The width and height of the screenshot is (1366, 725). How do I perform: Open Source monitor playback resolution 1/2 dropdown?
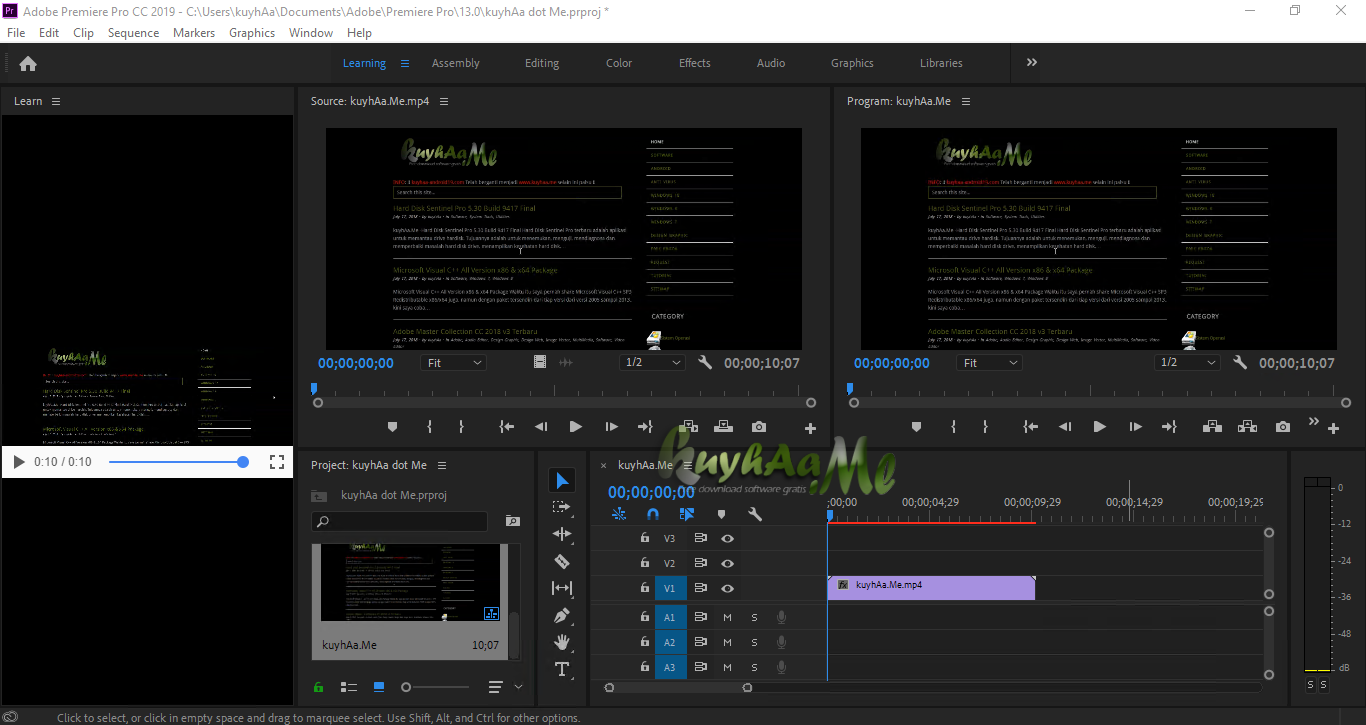(652, 363)
